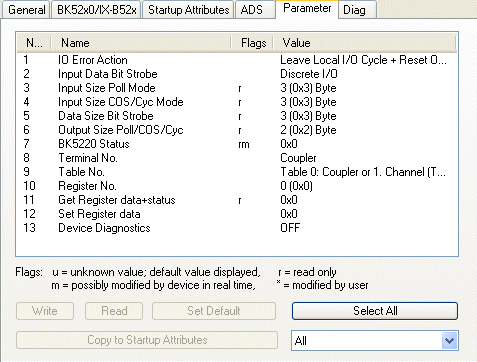The width and height of the screenshot is (477, 362).
Task: Click the N... column header
Action: pos(34,43)
